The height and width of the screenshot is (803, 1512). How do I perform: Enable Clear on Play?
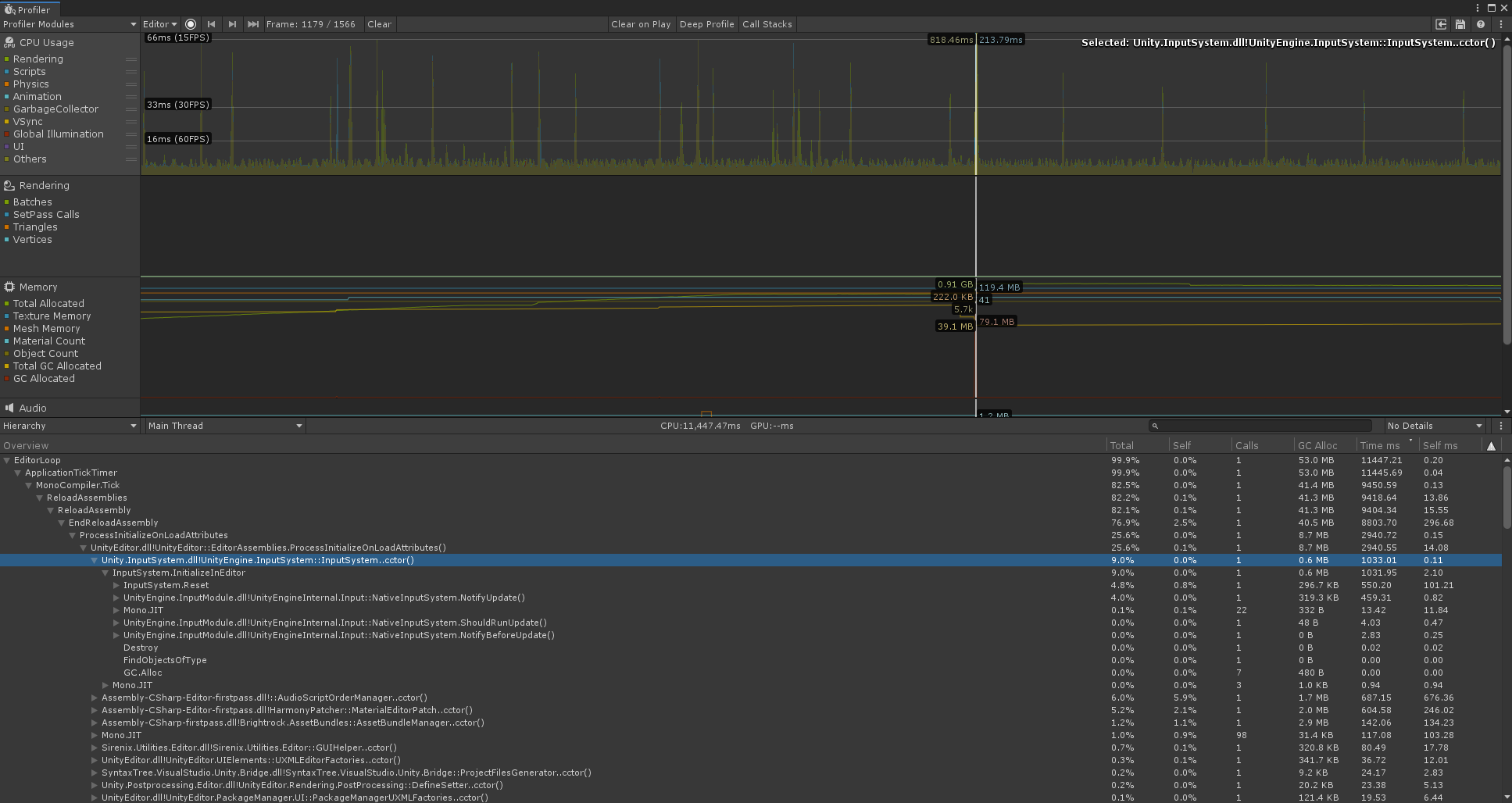click(x=641, y=24)
